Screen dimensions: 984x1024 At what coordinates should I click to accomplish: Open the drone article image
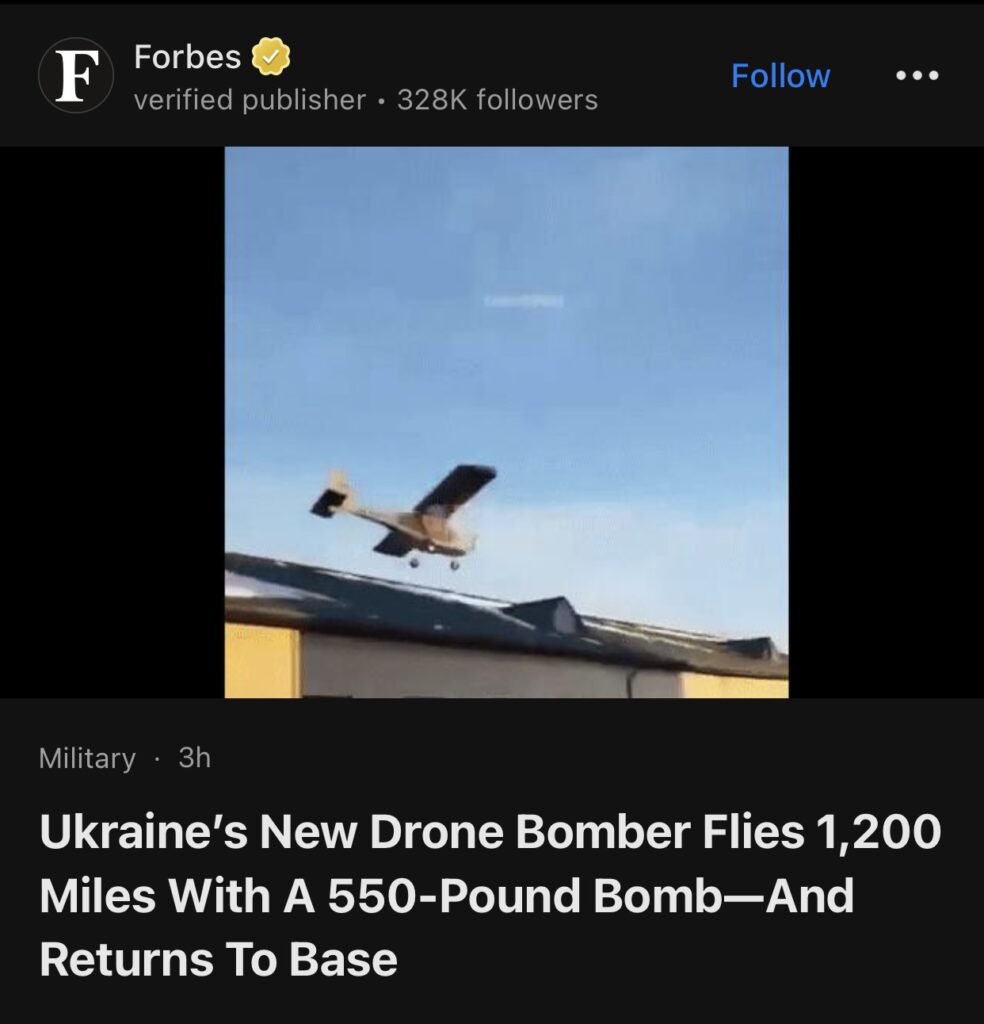coord(507,422)
